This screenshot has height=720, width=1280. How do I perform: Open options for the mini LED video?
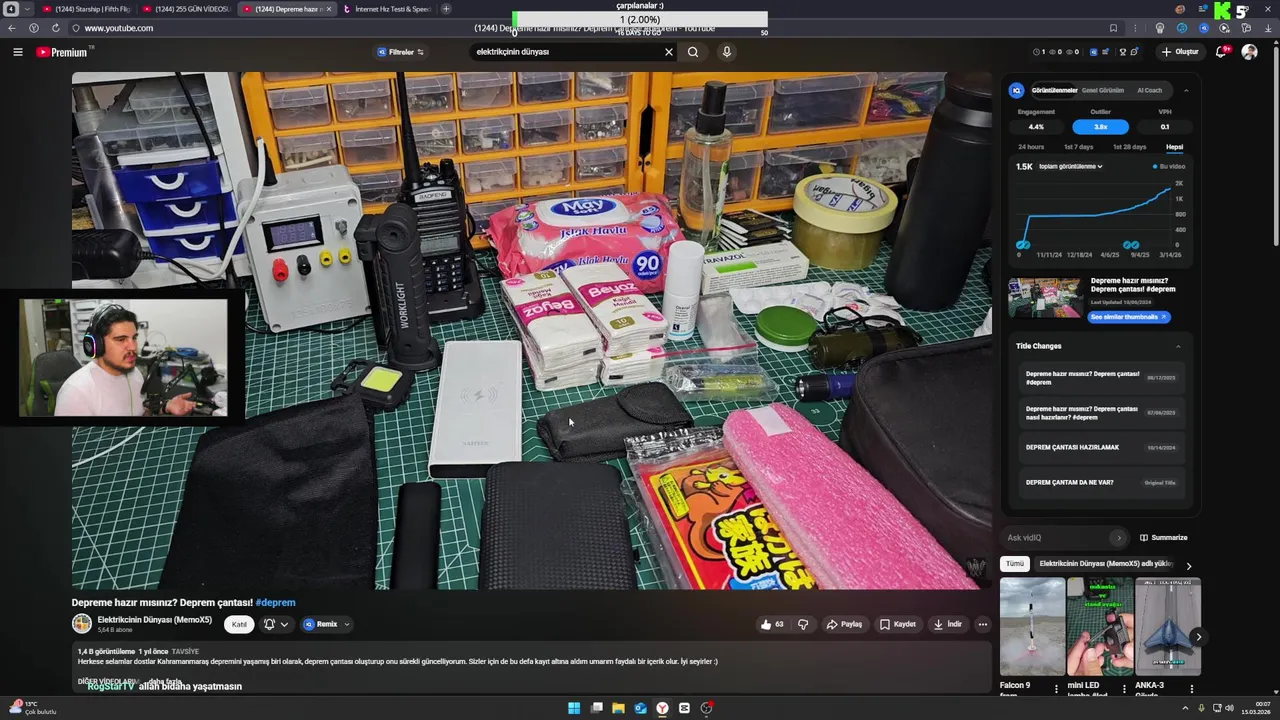[x=1124, y=688]
